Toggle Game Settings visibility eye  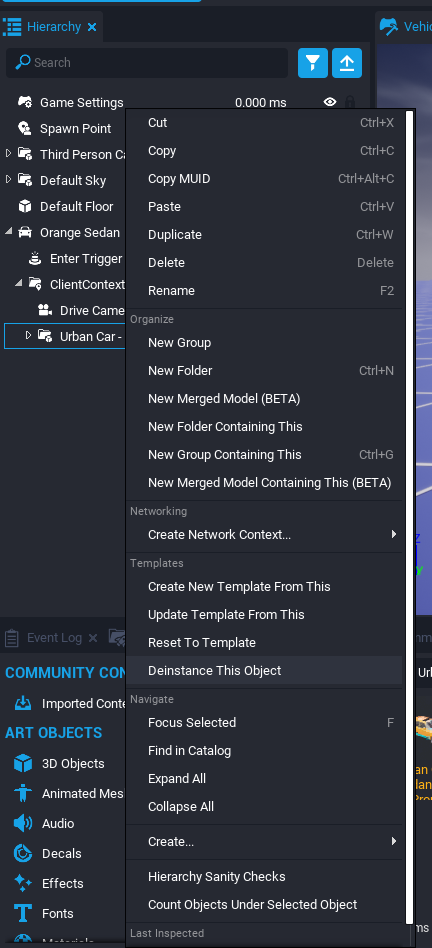click(x=330, y=102)
